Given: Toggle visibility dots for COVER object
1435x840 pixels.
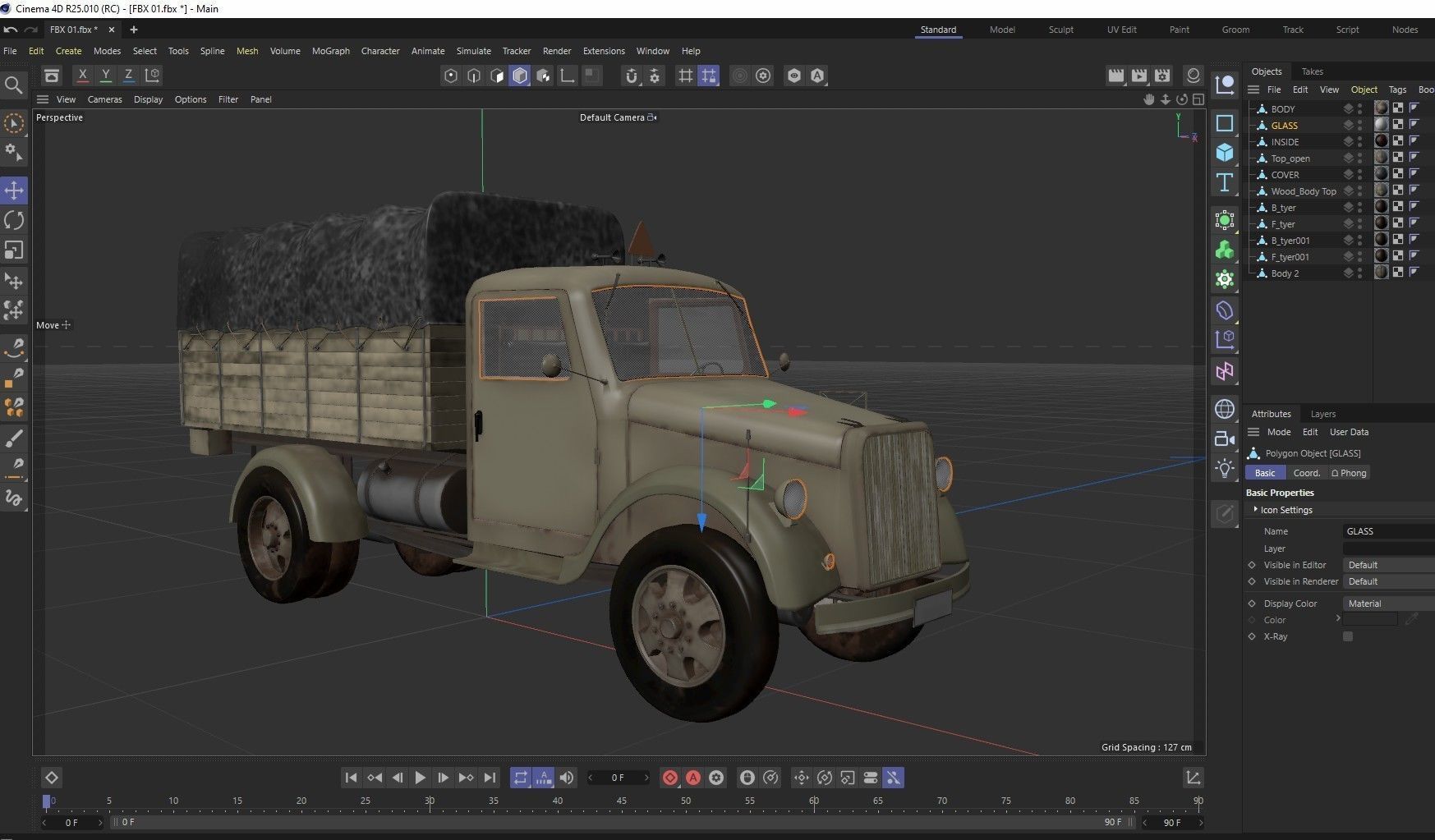Looking at the screenshot, I should point(1359,174).
